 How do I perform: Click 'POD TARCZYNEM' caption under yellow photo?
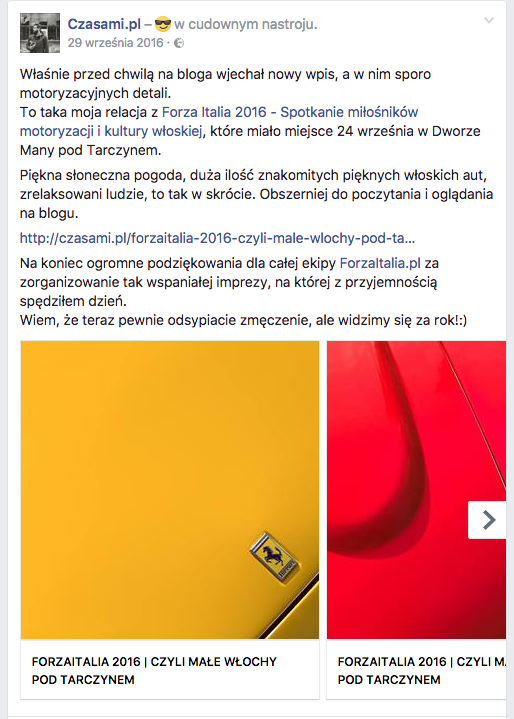tap(83, 680)
